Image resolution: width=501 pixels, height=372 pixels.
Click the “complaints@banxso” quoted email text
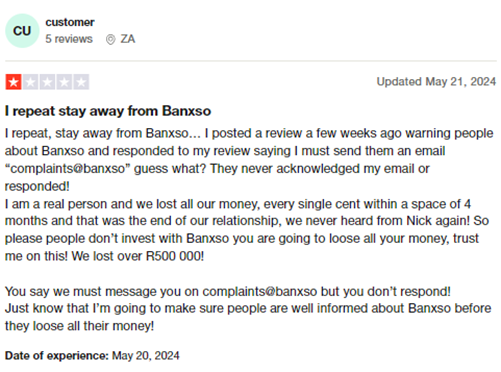click(x=67, y=169)
